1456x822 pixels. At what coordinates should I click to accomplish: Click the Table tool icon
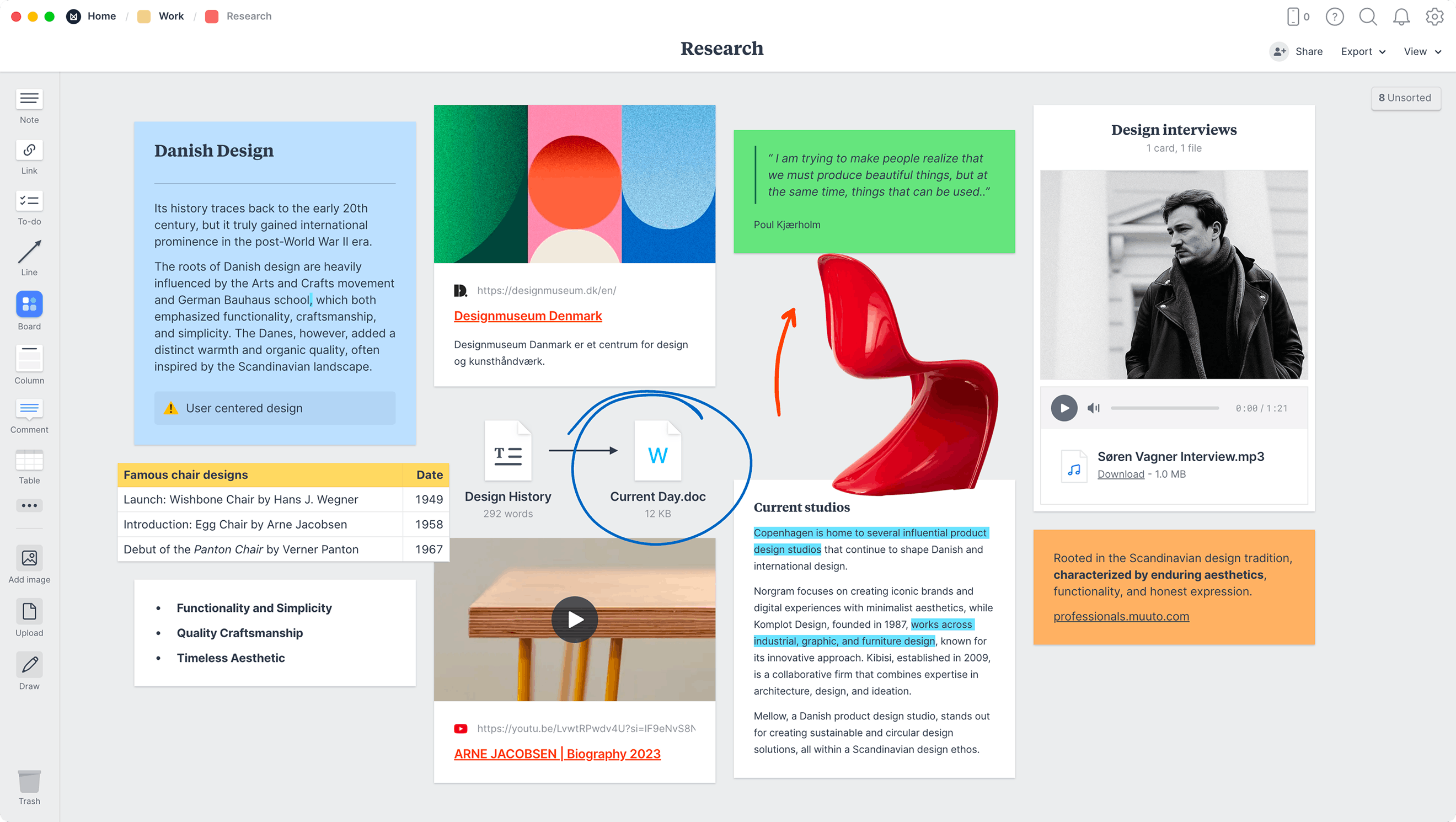pyautogui.click(x=29, y=460)
